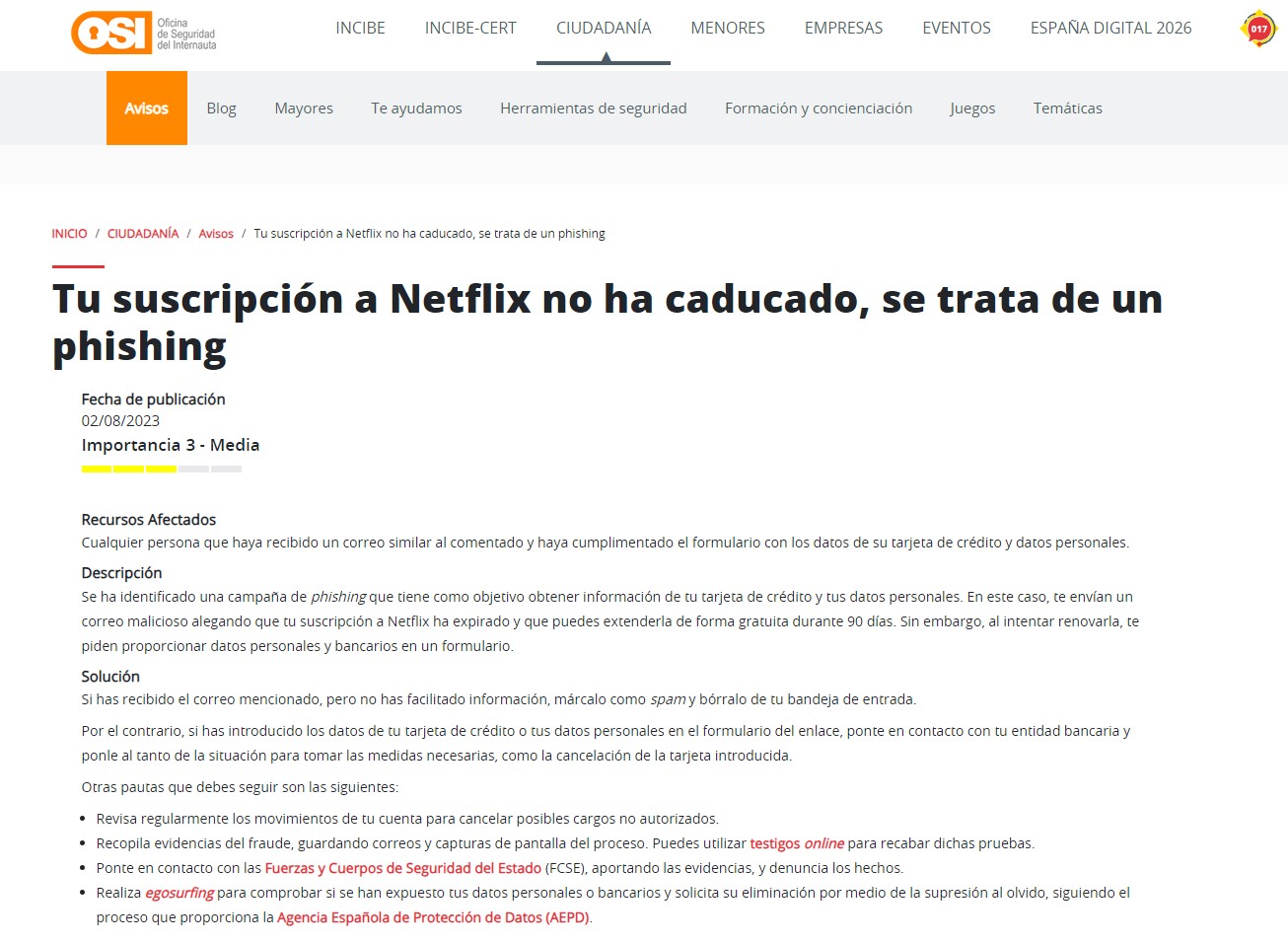The image size is (1288, 944).
Task: Go to the Blog section
Action: click(x=221, y=109)
